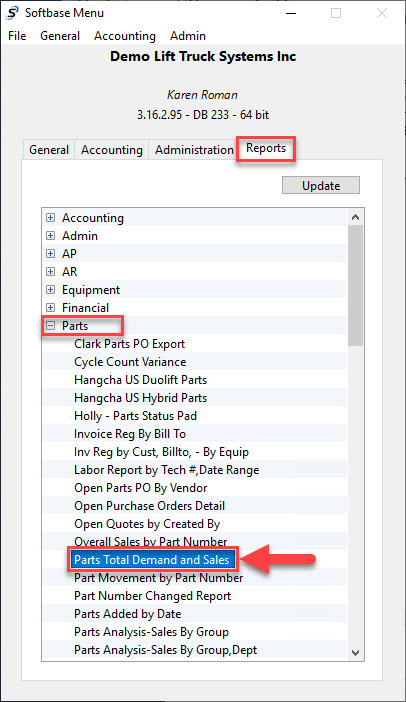Screen dimensions: 406x702
Task: Expand the Accounting reports node
Action: (51, 218)
